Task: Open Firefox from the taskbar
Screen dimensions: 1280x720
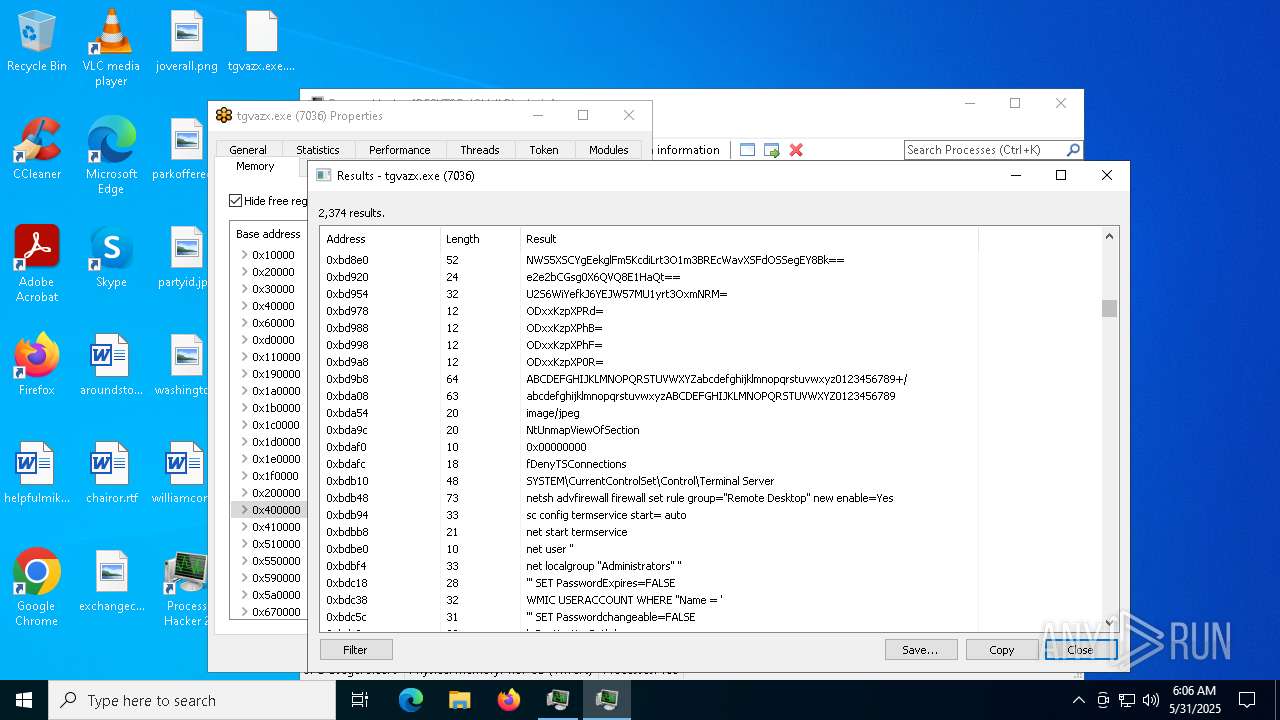Action: pyautogui.click(x=508, y=700)
